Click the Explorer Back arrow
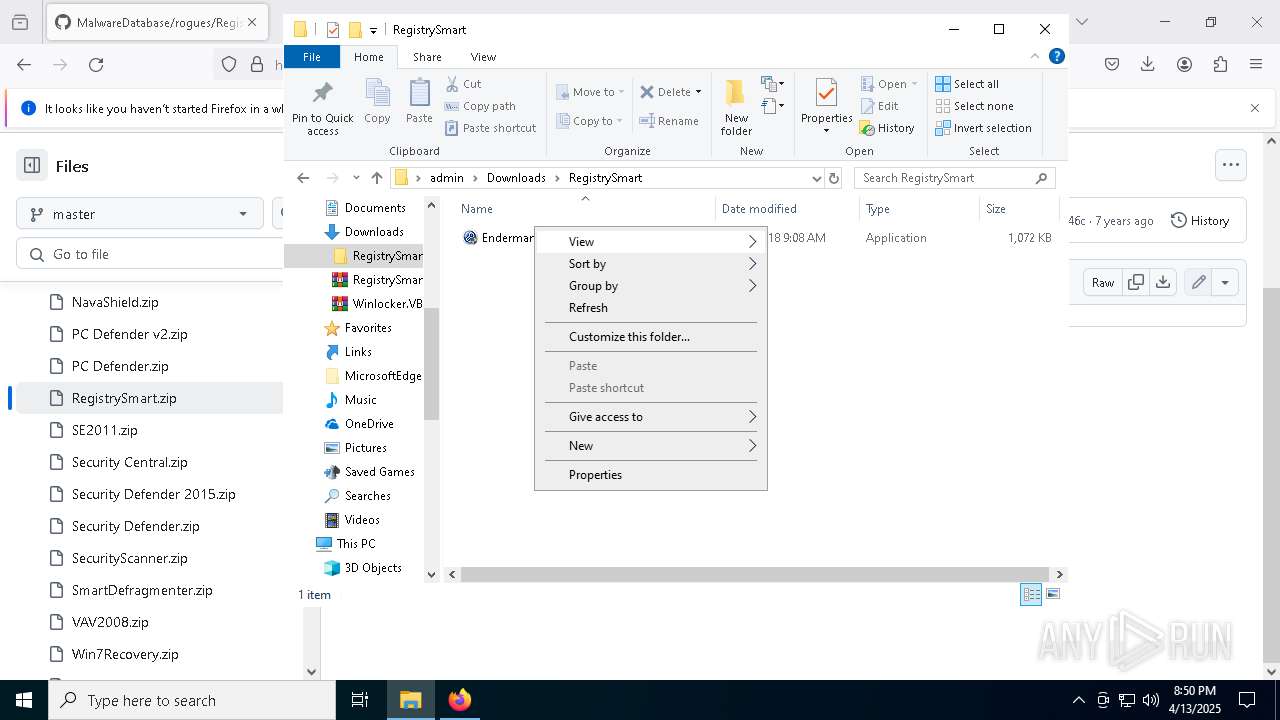The image size is (1280, 720). pyautogui.click(x=303, y=178)
